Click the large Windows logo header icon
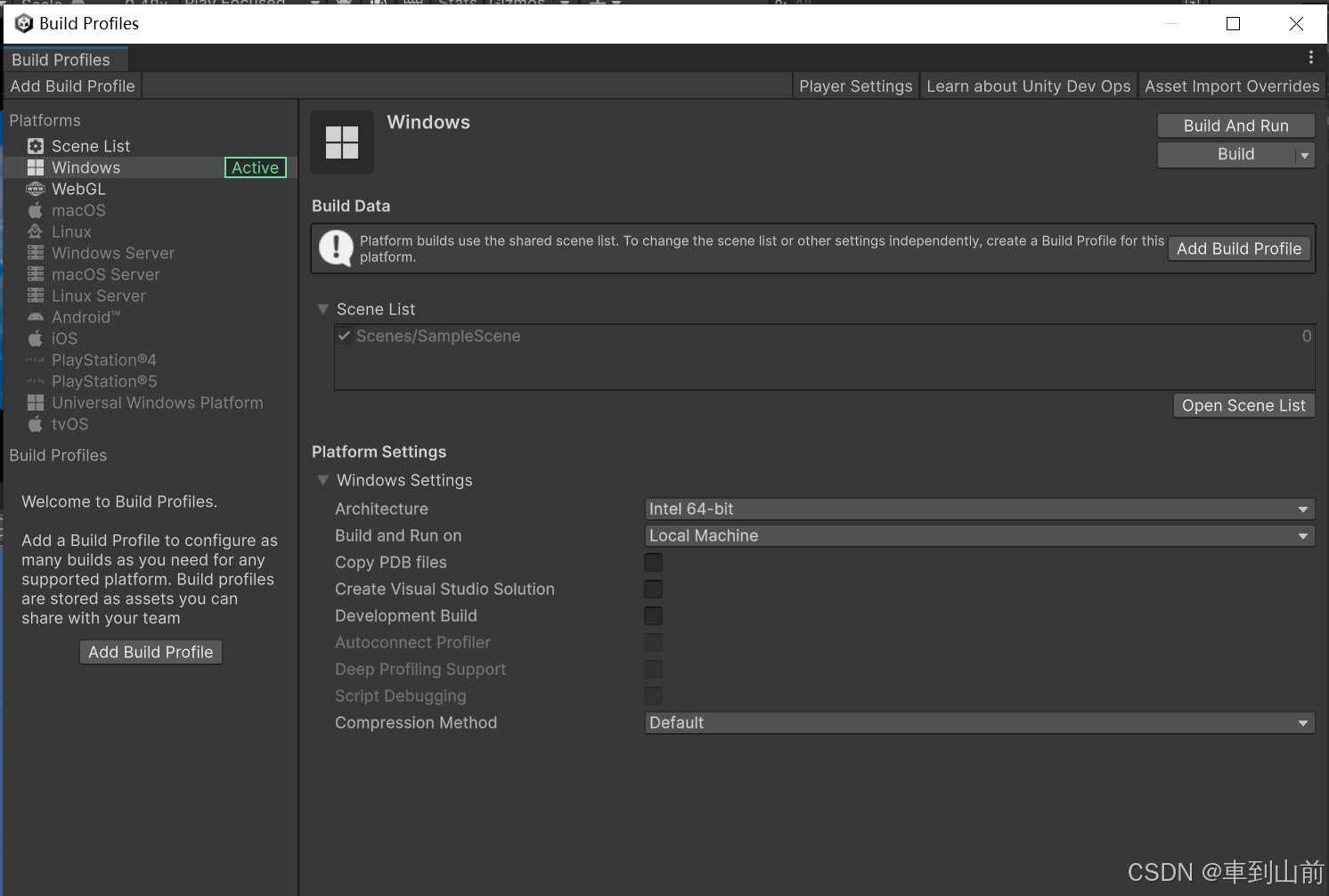The image size is (1329, 896). [x=342, y=143]
